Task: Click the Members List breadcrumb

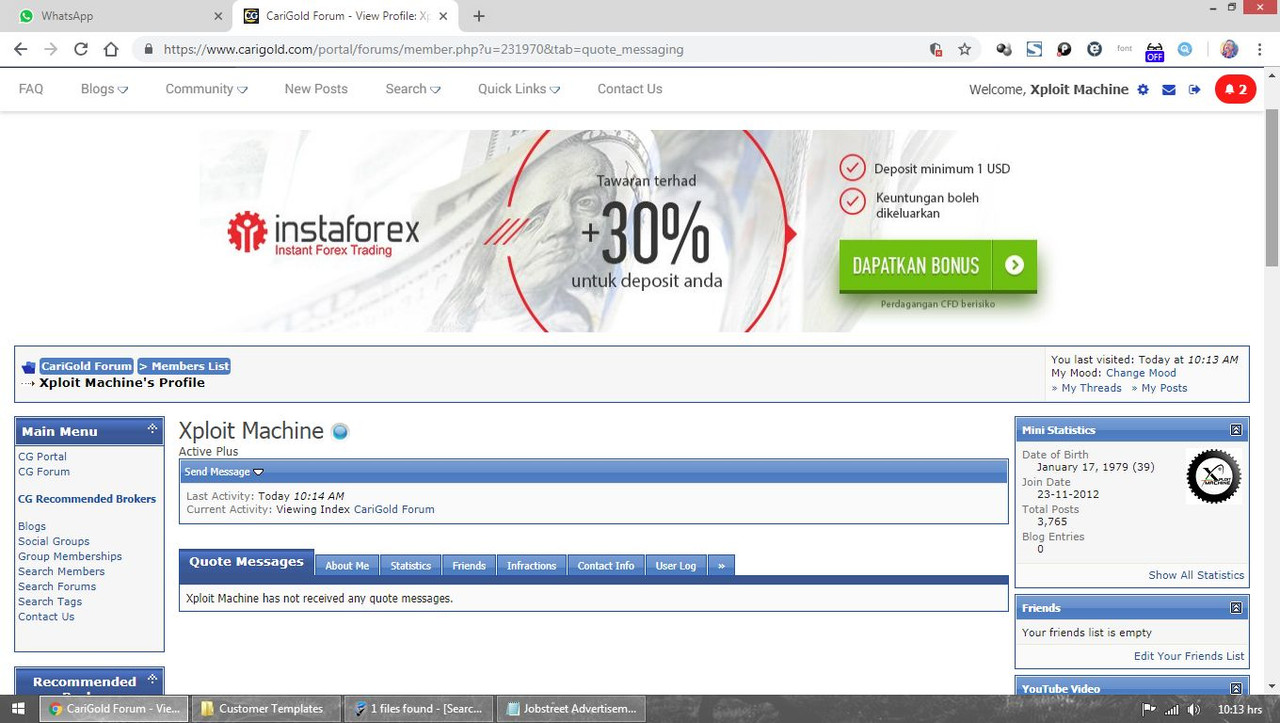Action: [184, 366]
